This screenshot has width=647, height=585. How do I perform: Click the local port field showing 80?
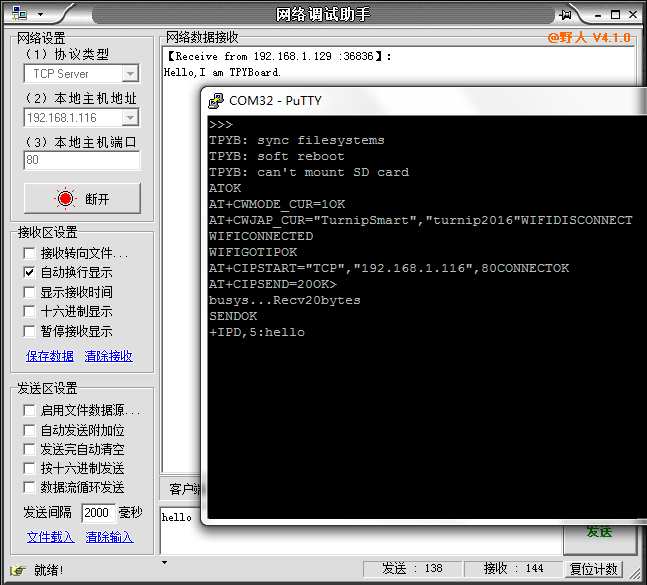[x=81, y=160]
